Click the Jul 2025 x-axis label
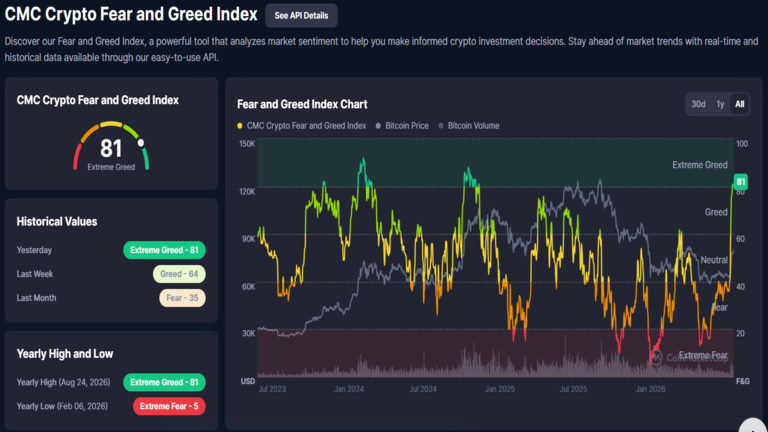The height and width of the screenshot is (432, 768). (x=573, y=389)
